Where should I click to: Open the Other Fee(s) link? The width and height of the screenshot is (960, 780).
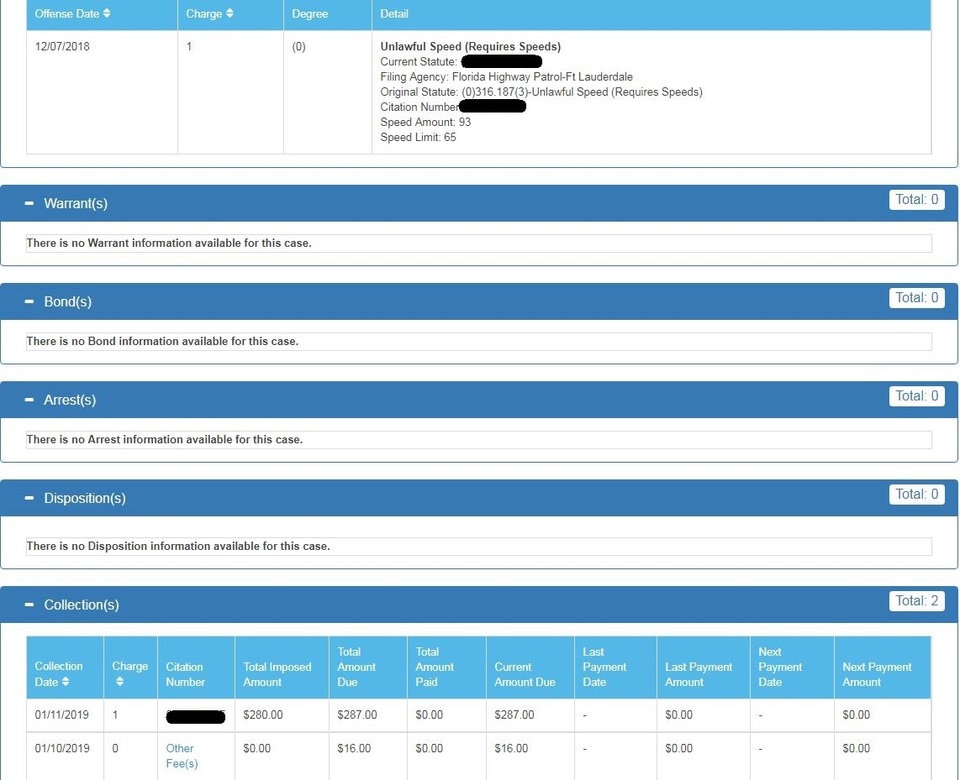click(x=181, y=756)
